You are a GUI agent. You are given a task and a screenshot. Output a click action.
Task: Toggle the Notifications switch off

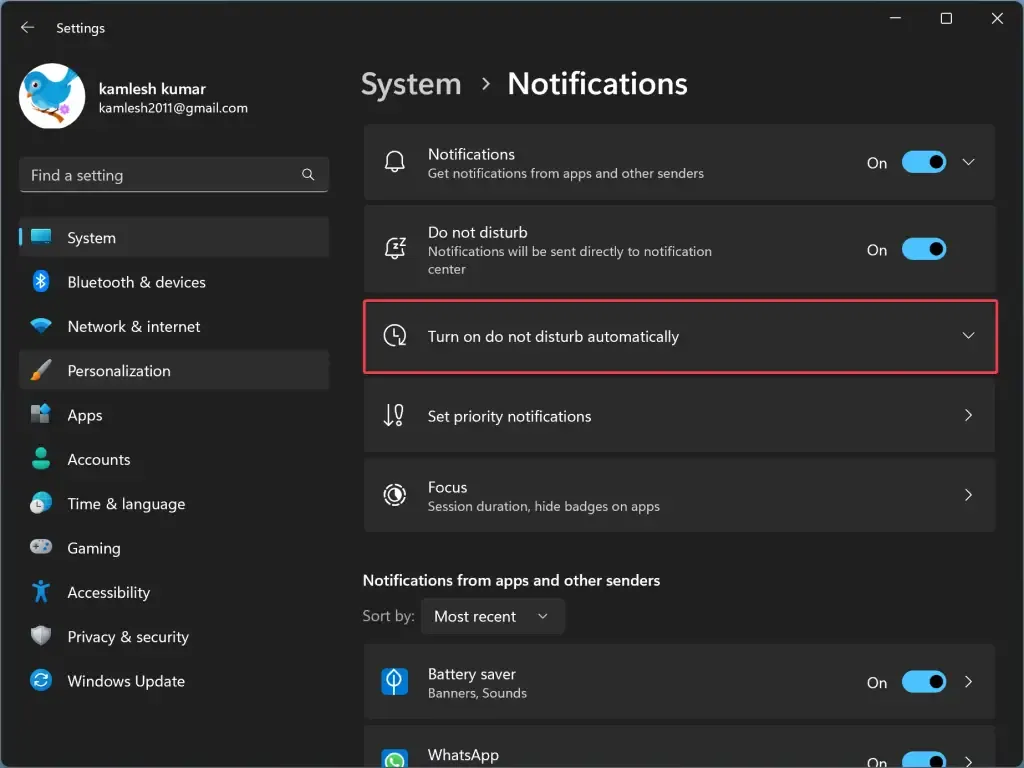tap(923, 162)
